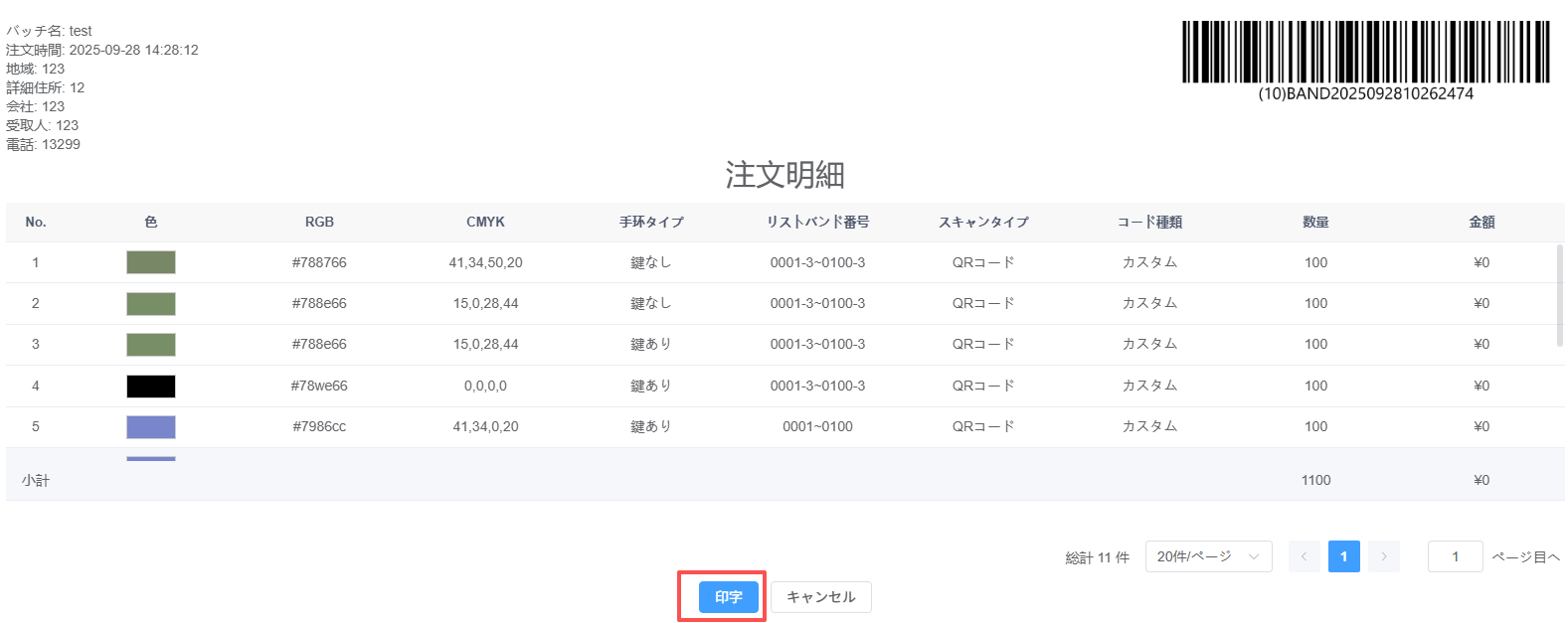
Task: Click the リストバンド番号 column header
Action: [817, 223]
